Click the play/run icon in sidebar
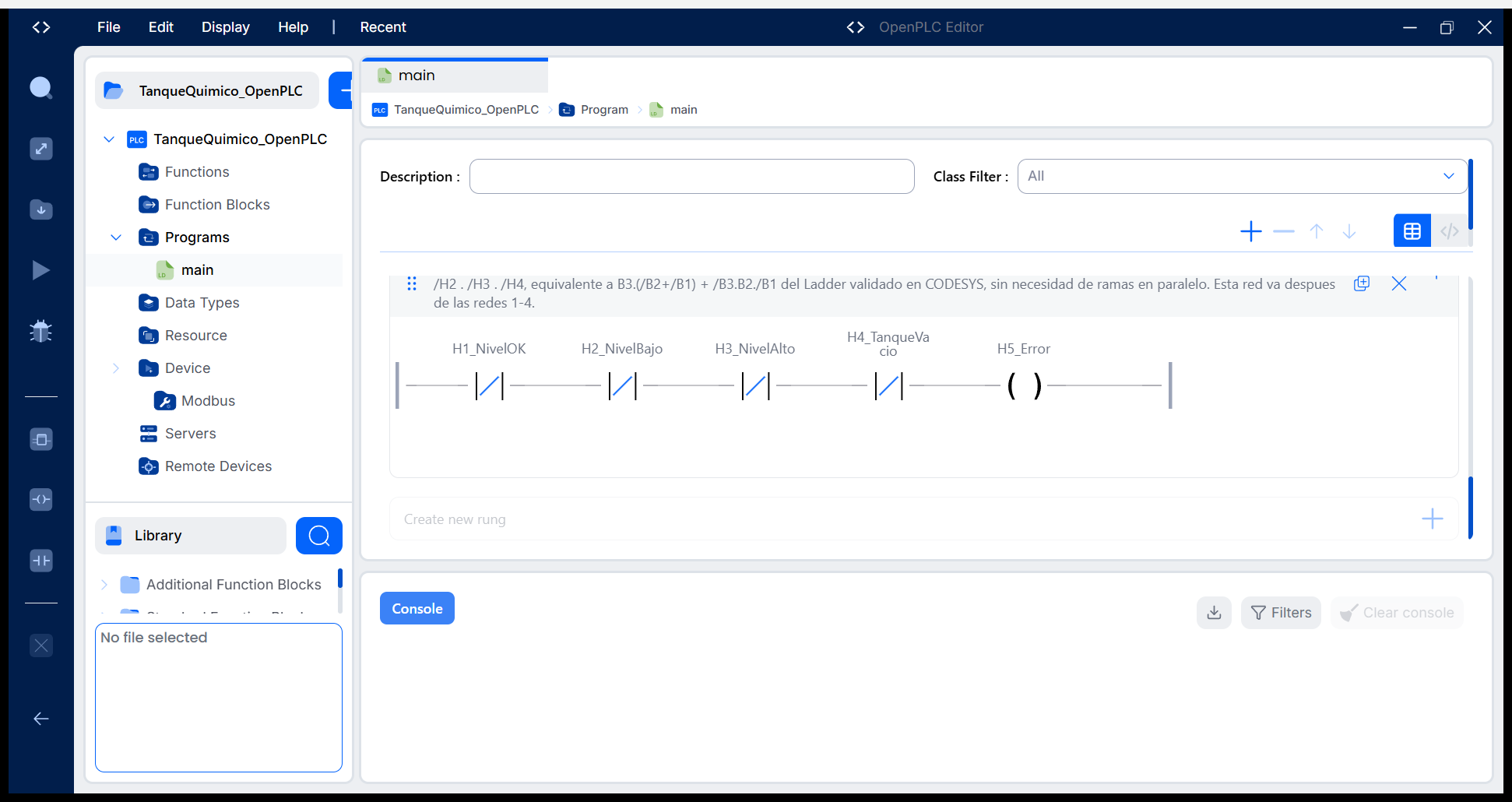 [x=41, y=270]
